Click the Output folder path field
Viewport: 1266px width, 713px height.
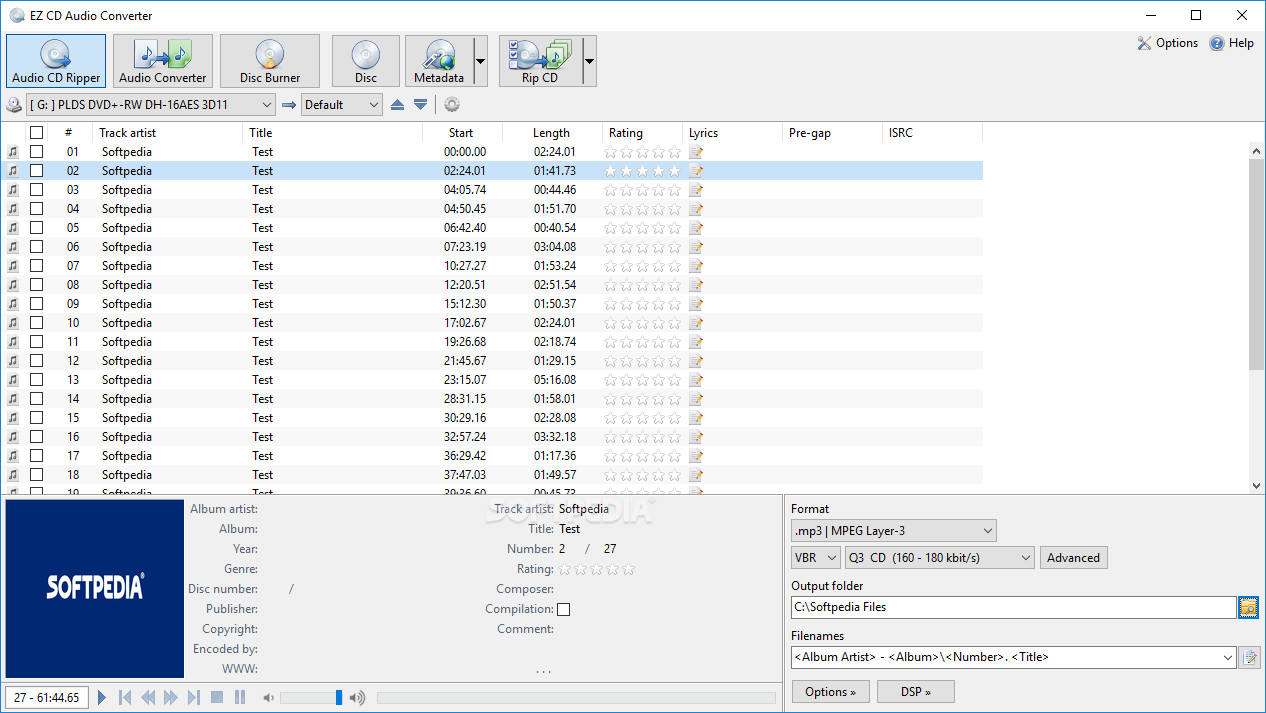[x=1013, y=607]
